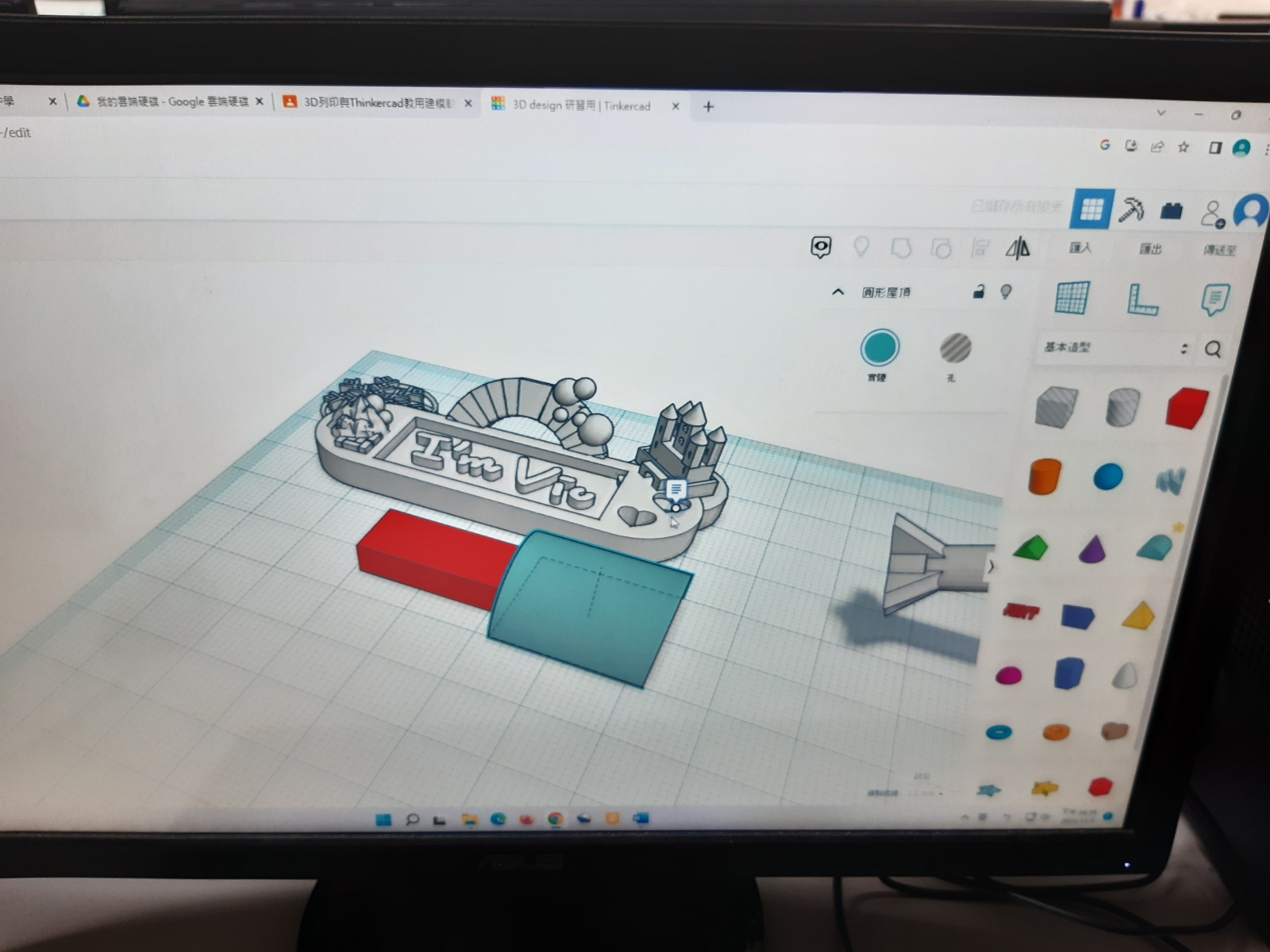Pick the orange Cylinder shape
1270x952 pixels.
(x=1045, y=476)
